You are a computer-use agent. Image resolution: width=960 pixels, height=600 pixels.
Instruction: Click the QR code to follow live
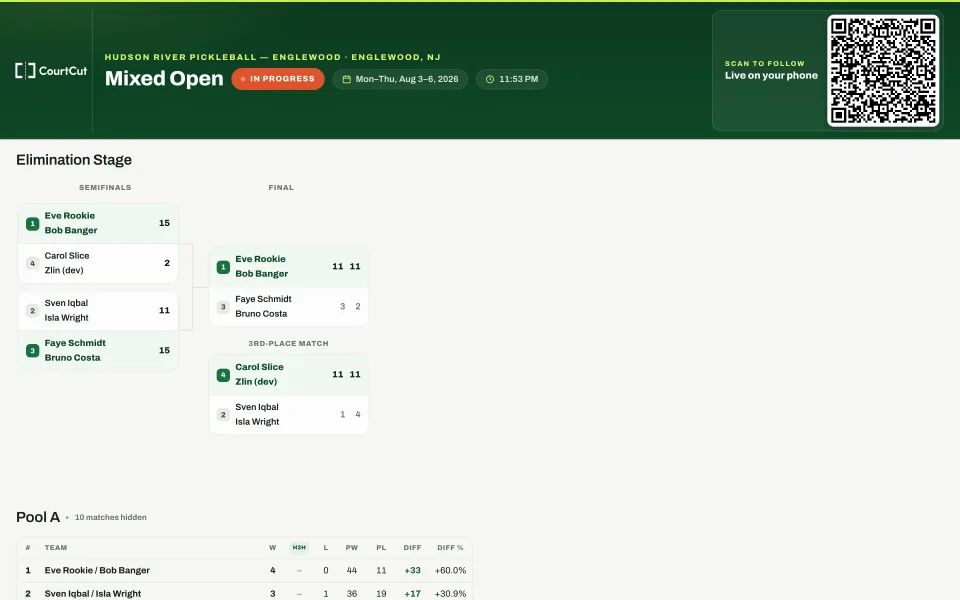coord(883,70)
